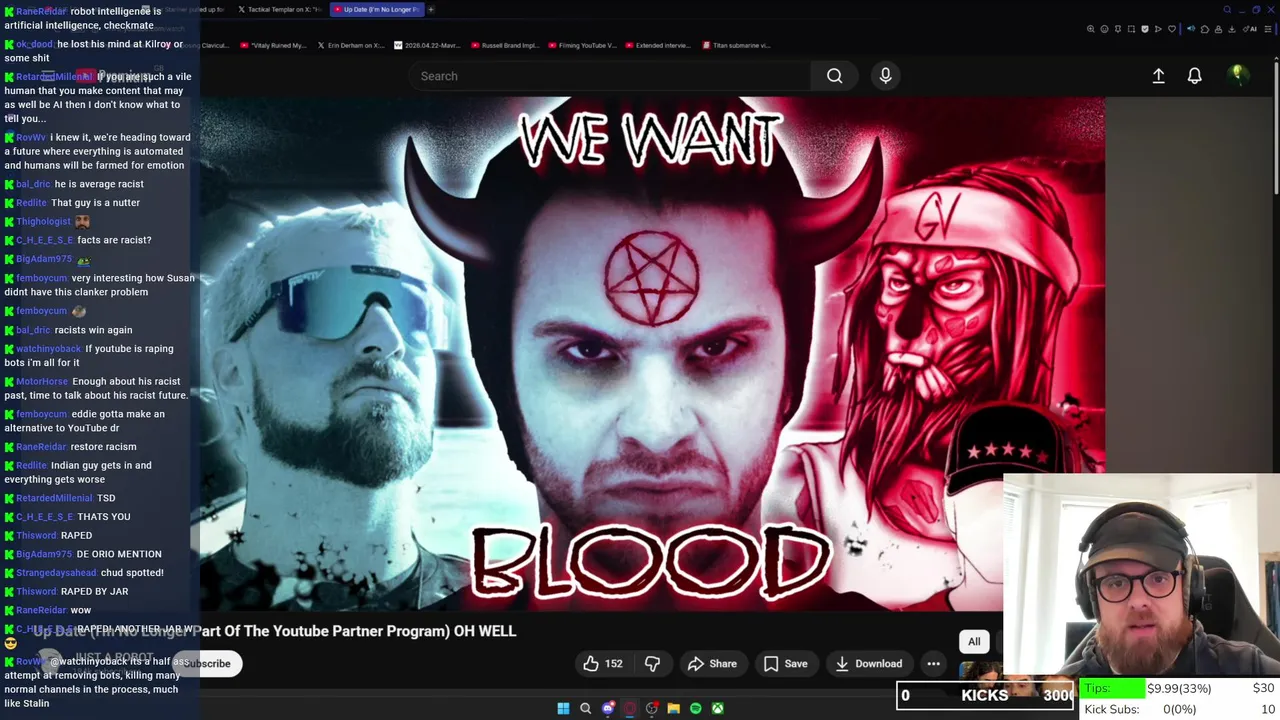Dislike the video with thumbs-down

coord(652,663)
